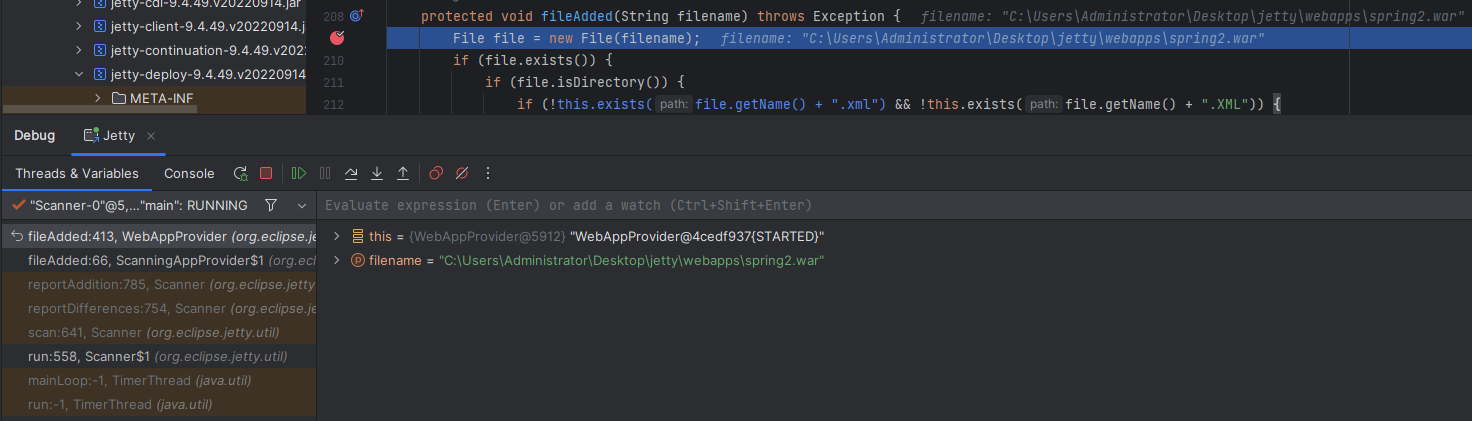The image size is (1472, 421).
Task: Stop the debug session
Action: click(266, 173)
